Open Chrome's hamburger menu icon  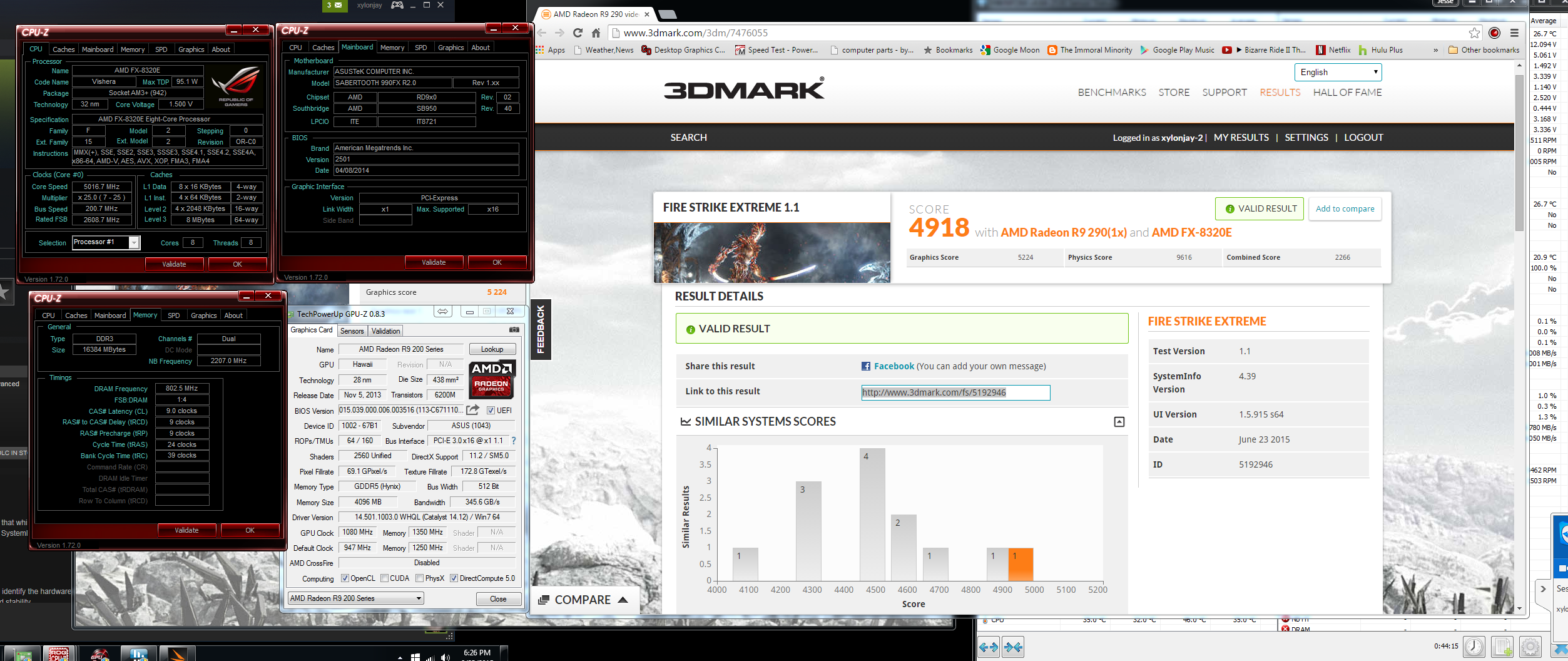[x=1514, y=33]
